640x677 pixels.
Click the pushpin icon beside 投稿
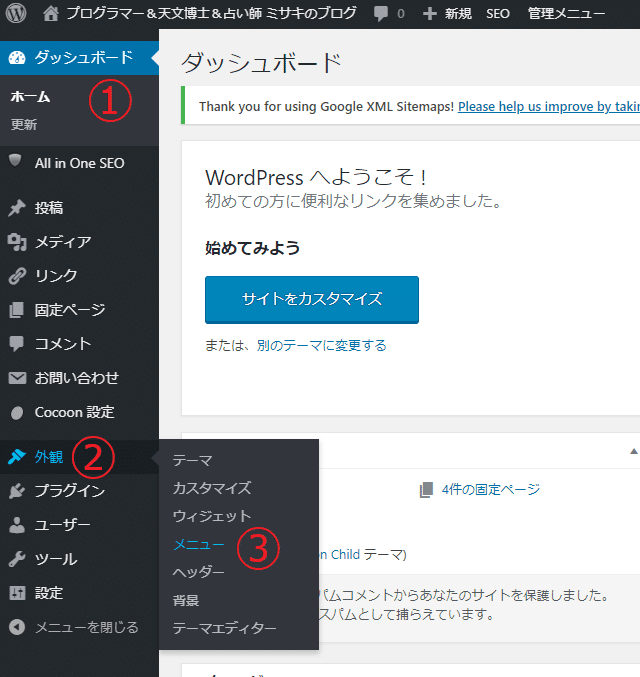tap(17, 208)
